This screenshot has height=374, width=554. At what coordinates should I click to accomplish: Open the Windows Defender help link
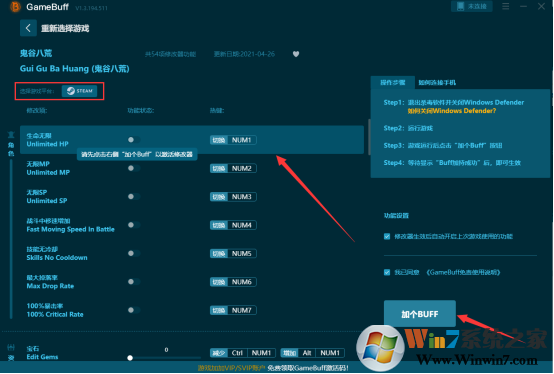coord(452,111)
